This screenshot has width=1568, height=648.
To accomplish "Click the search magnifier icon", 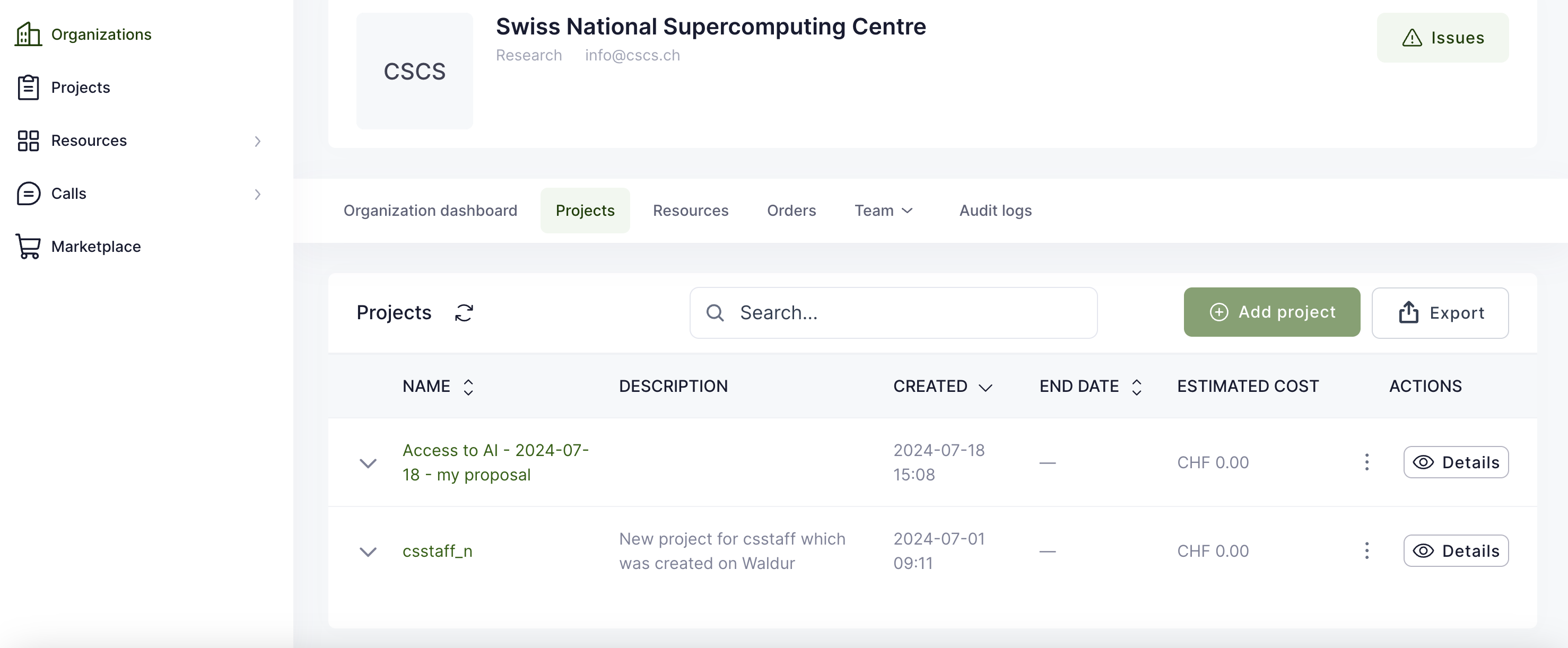I will pyautogui.click(x=715, y=313).
